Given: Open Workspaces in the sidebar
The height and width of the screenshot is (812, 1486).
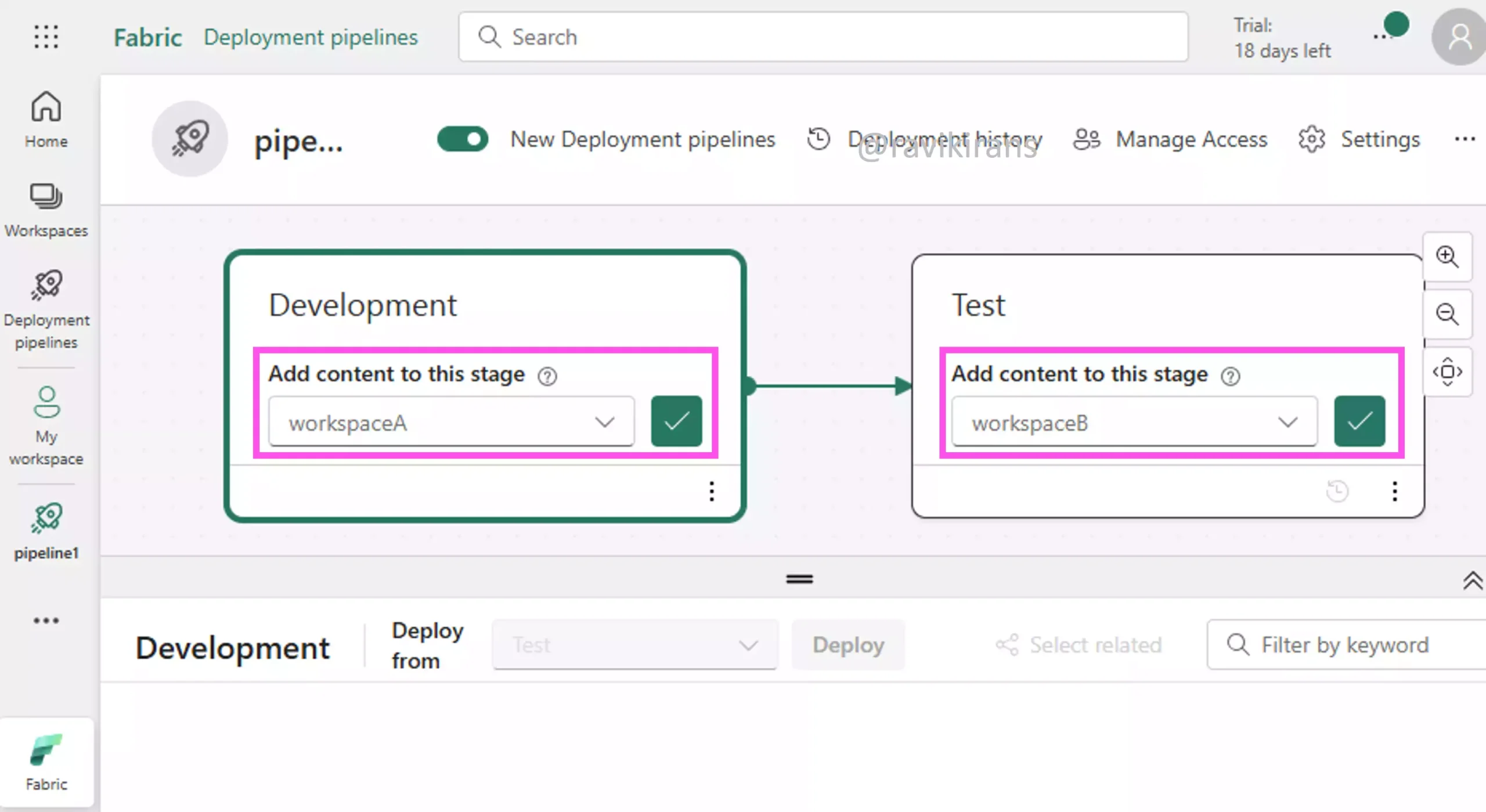Looking at the screenshot, I should click(x=46, y=210).
